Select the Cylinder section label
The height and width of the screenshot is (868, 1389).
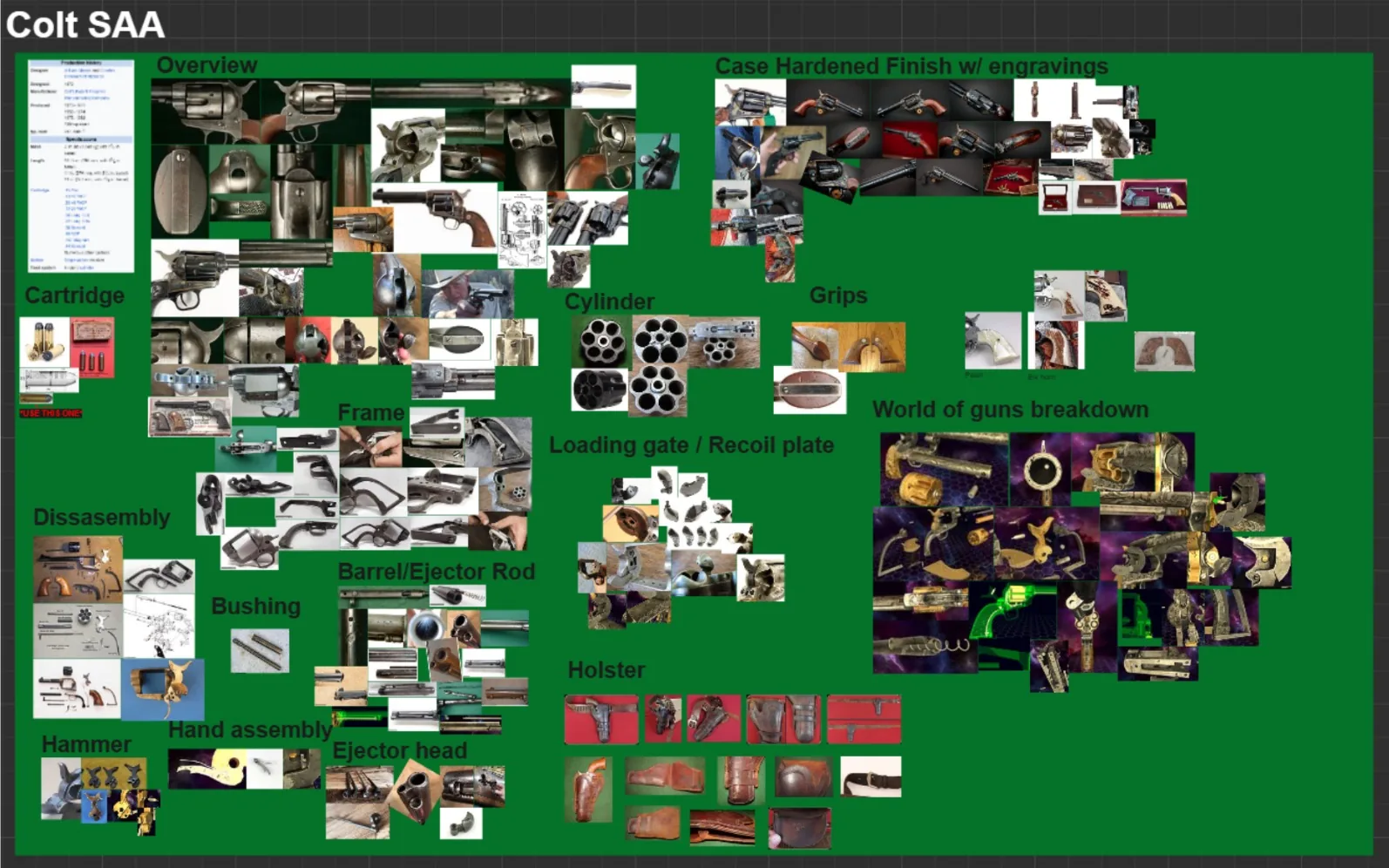[609, 302]
